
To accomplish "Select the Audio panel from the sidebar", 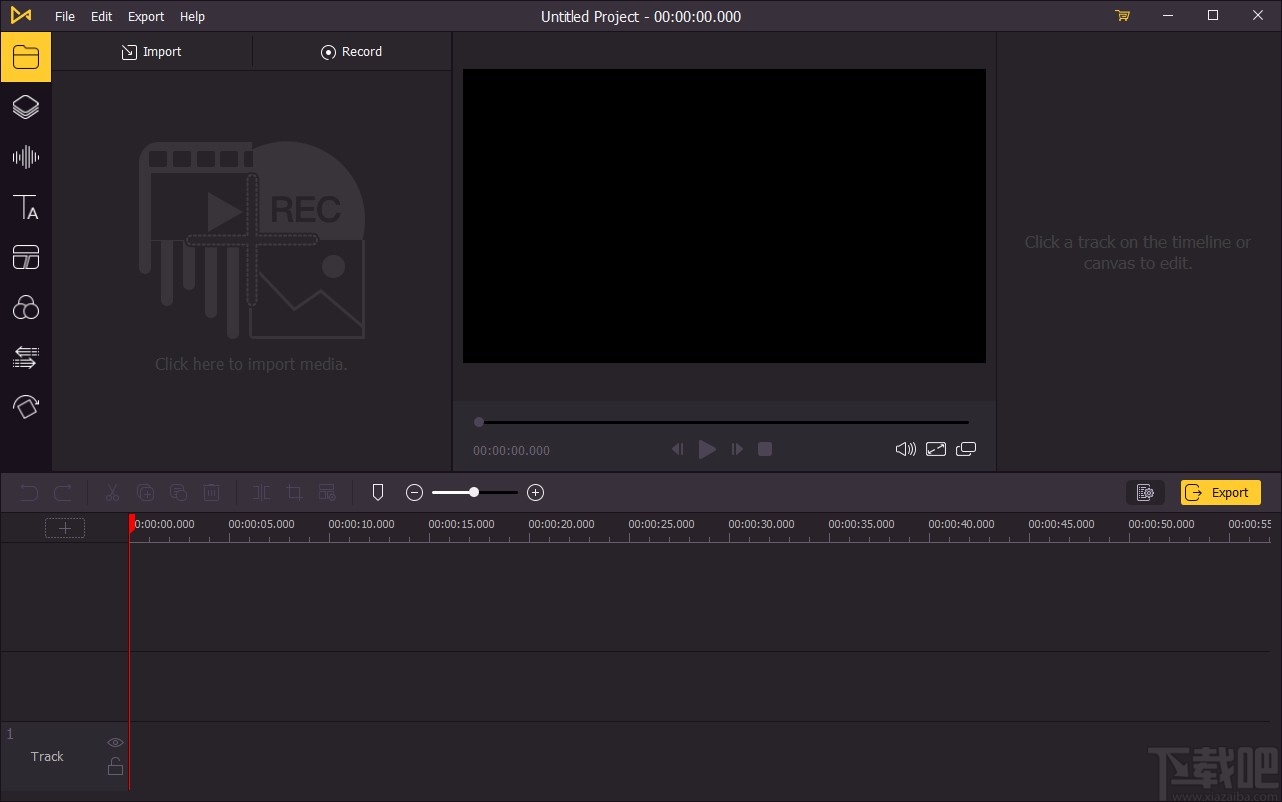I will coord(26,156).
